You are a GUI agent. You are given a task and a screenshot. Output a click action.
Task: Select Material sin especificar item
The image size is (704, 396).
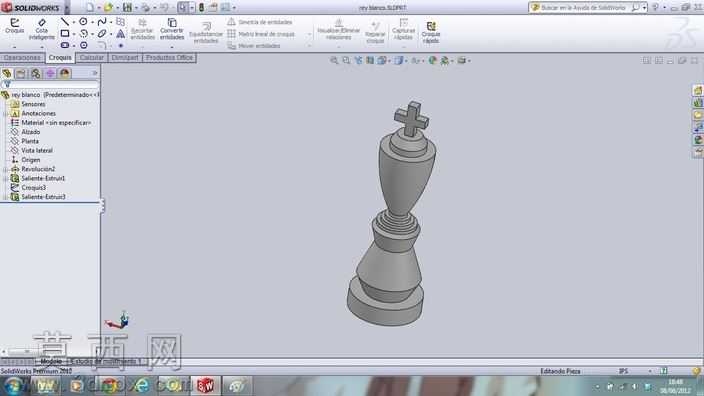pos(56,123)
